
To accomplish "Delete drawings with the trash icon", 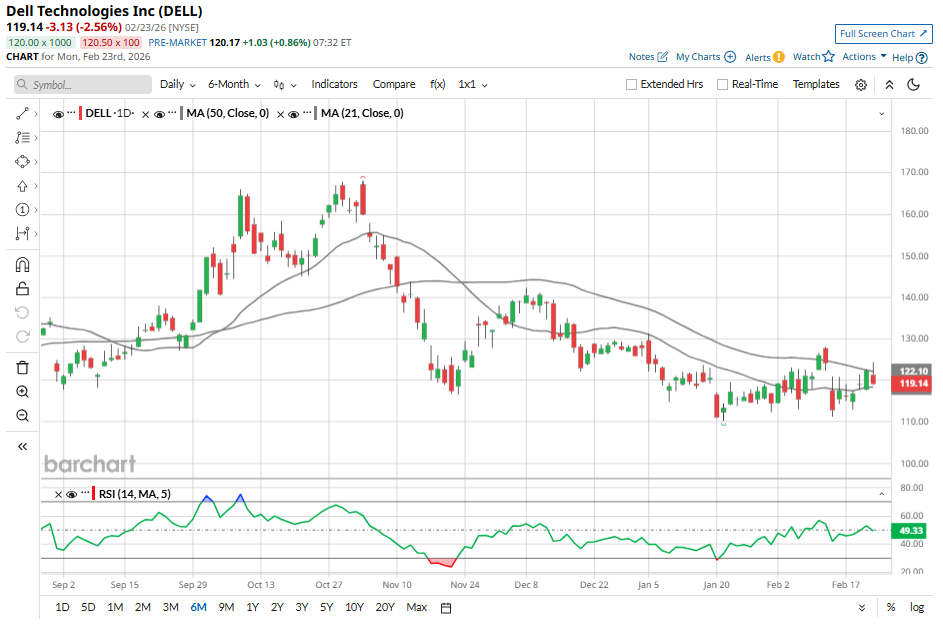I will (22, 368).
